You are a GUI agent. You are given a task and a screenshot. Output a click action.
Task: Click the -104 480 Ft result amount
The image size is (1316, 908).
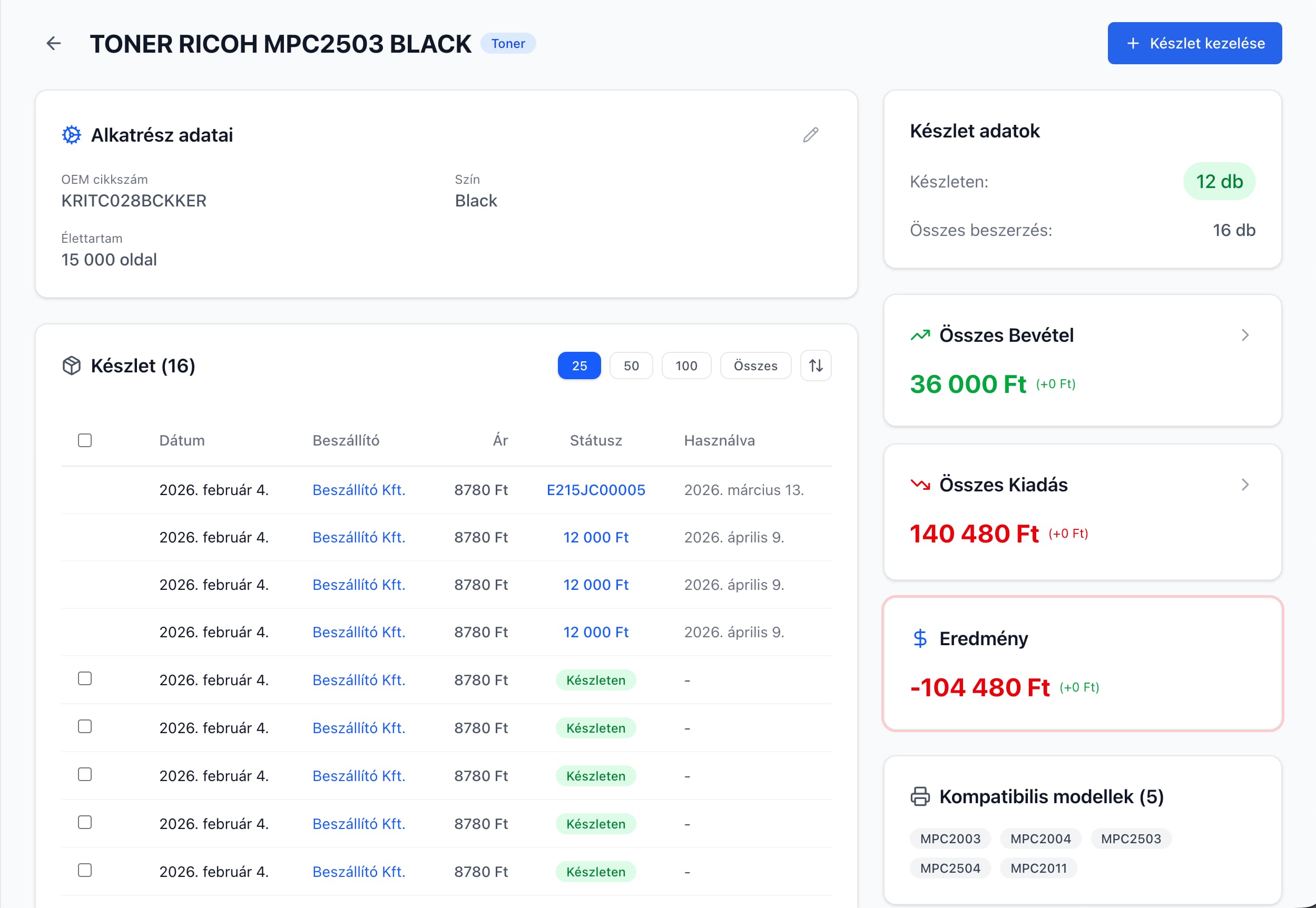coord(980,687)
